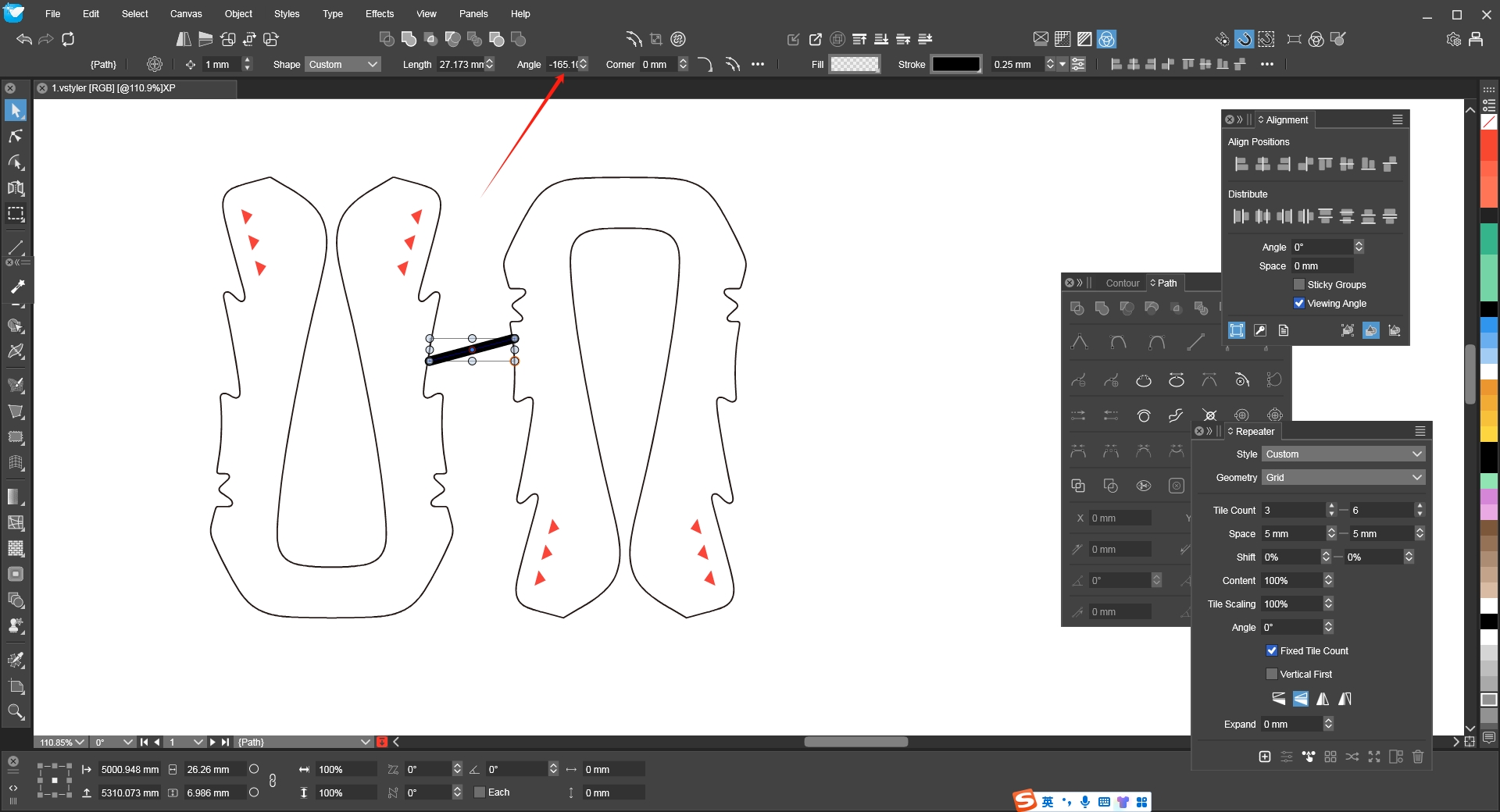Open the Alignment panel options menu
The image size is (1500, 812).
[x=1398, y=119]
